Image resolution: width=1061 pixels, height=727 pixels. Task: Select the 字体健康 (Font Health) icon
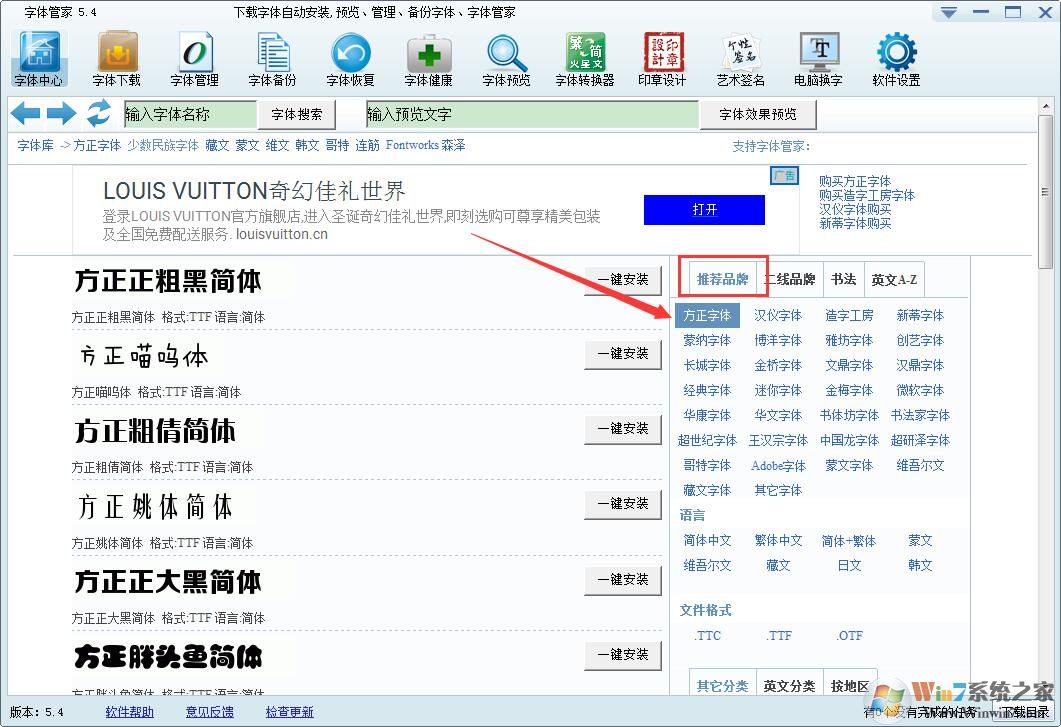click(428, 57)
